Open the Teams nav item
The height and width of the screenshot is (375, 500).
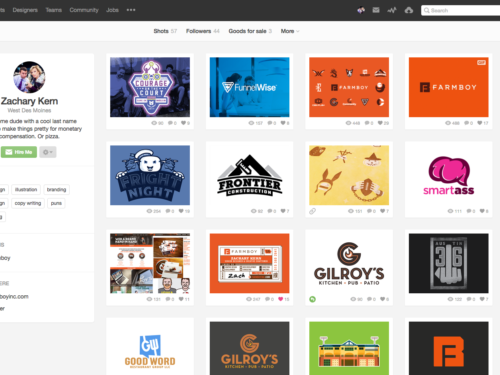click(x=54, y=10)
